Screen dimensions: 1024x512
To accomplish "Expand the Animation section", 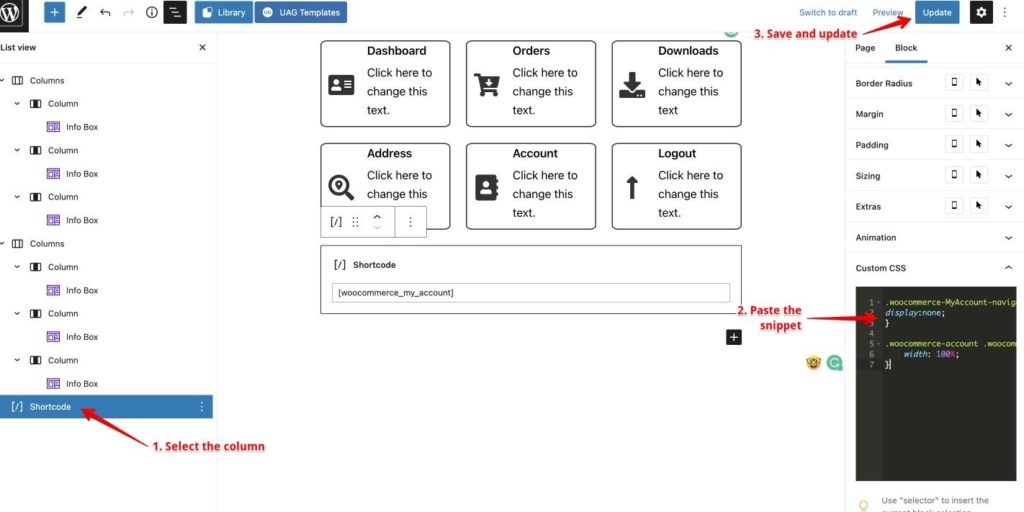I will [x=1008, y=238].
